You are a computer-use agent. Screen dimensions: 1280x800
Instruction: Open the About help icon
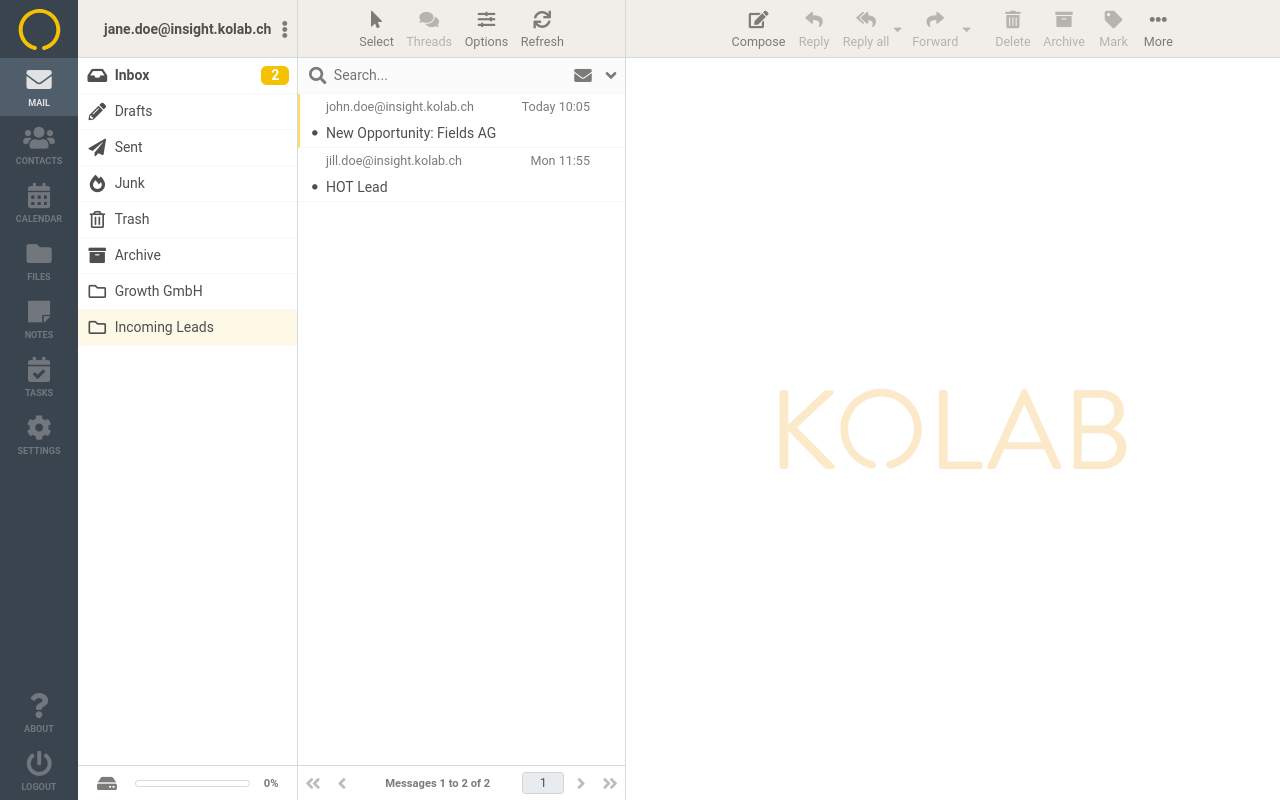click(39, 713)
